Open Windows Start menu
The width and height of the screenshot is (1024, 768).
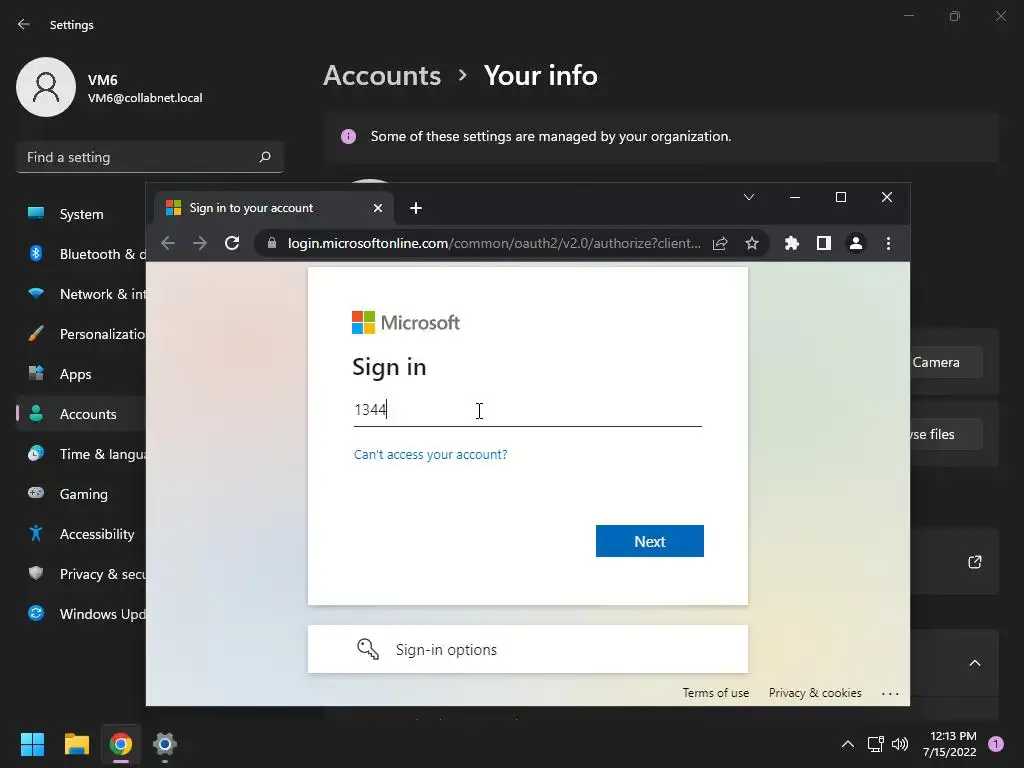(32, 744)
